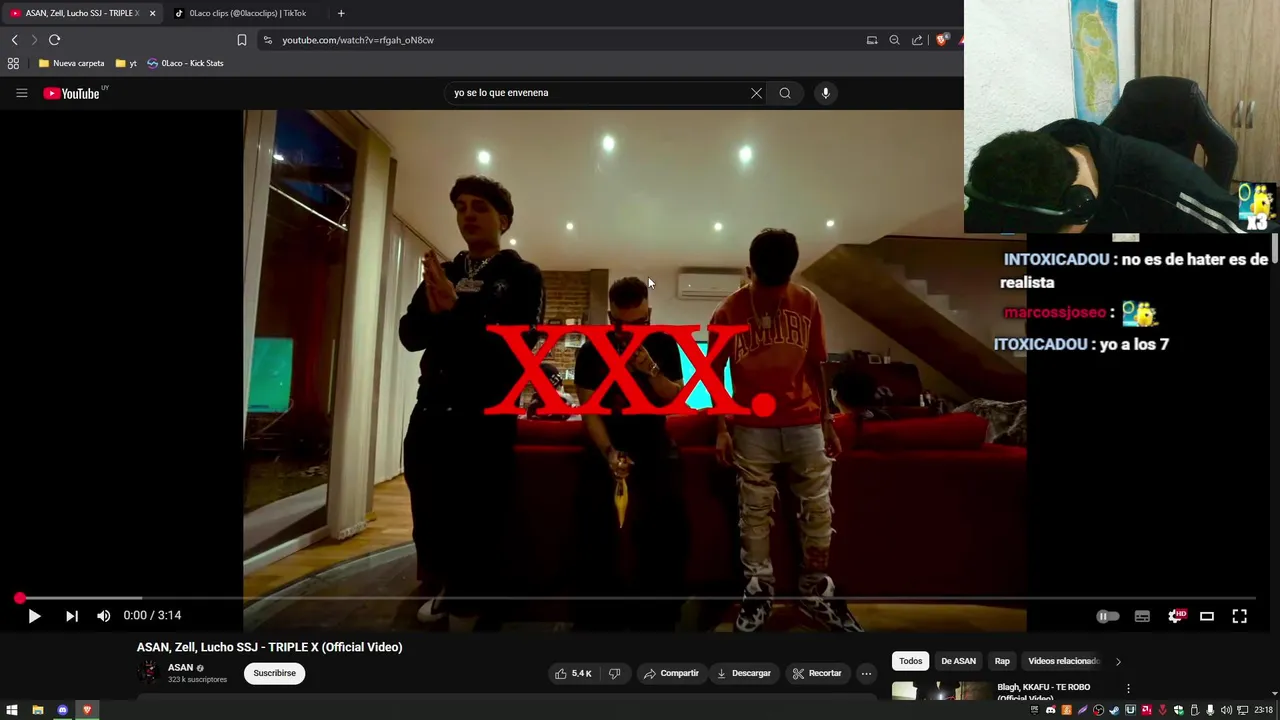This screenshot has width=1280, height=720.
Task: Turn on subtitles in the player
Action: [1142, 616]
